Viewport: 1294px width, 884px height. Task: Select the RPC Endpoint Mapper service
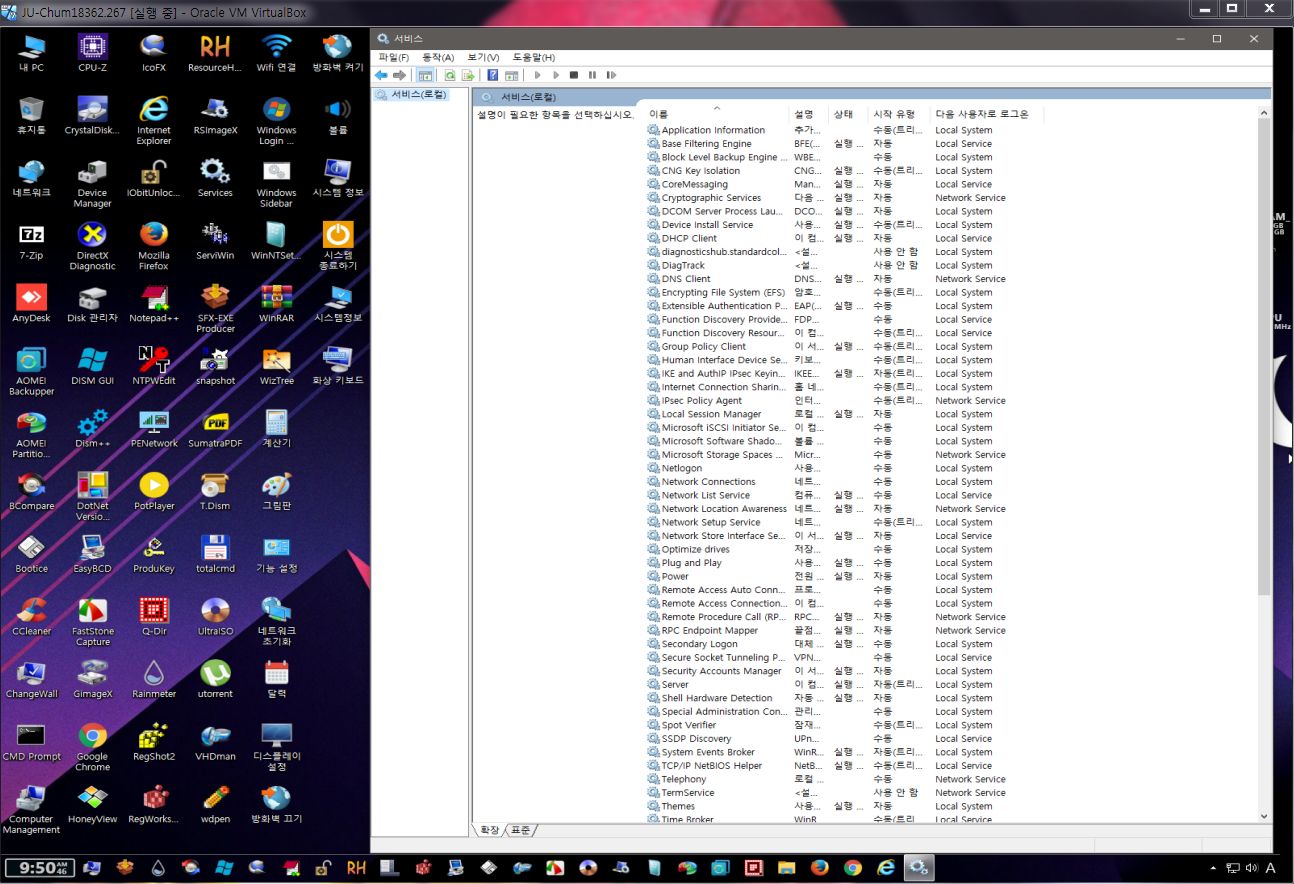[x=845, y=630]
